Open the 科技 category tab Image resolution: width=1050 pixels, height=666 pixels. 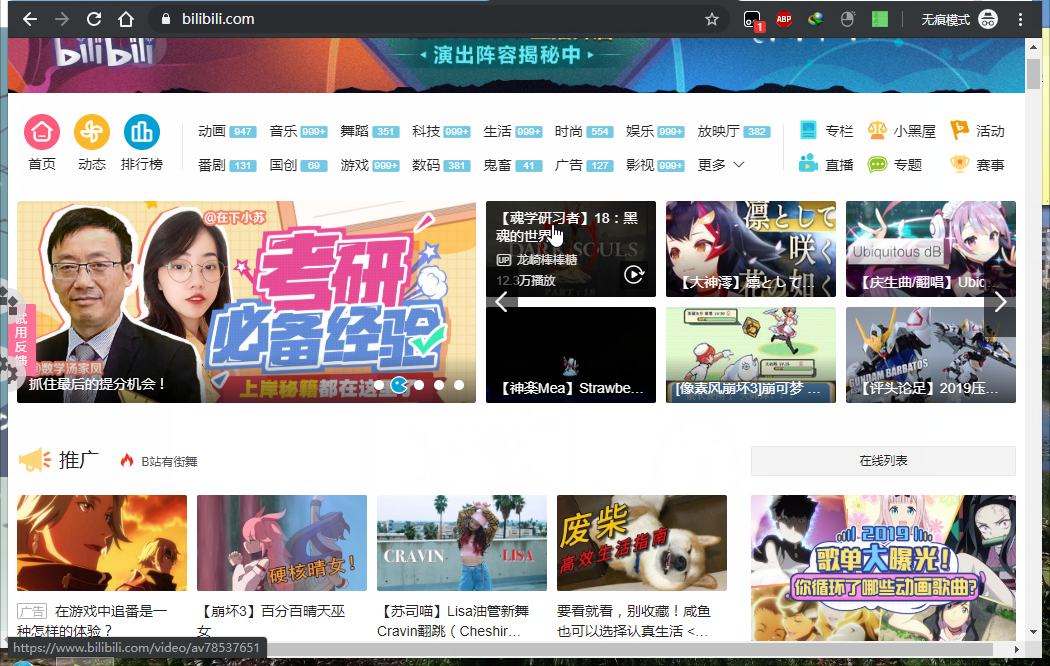pos(428,130)
